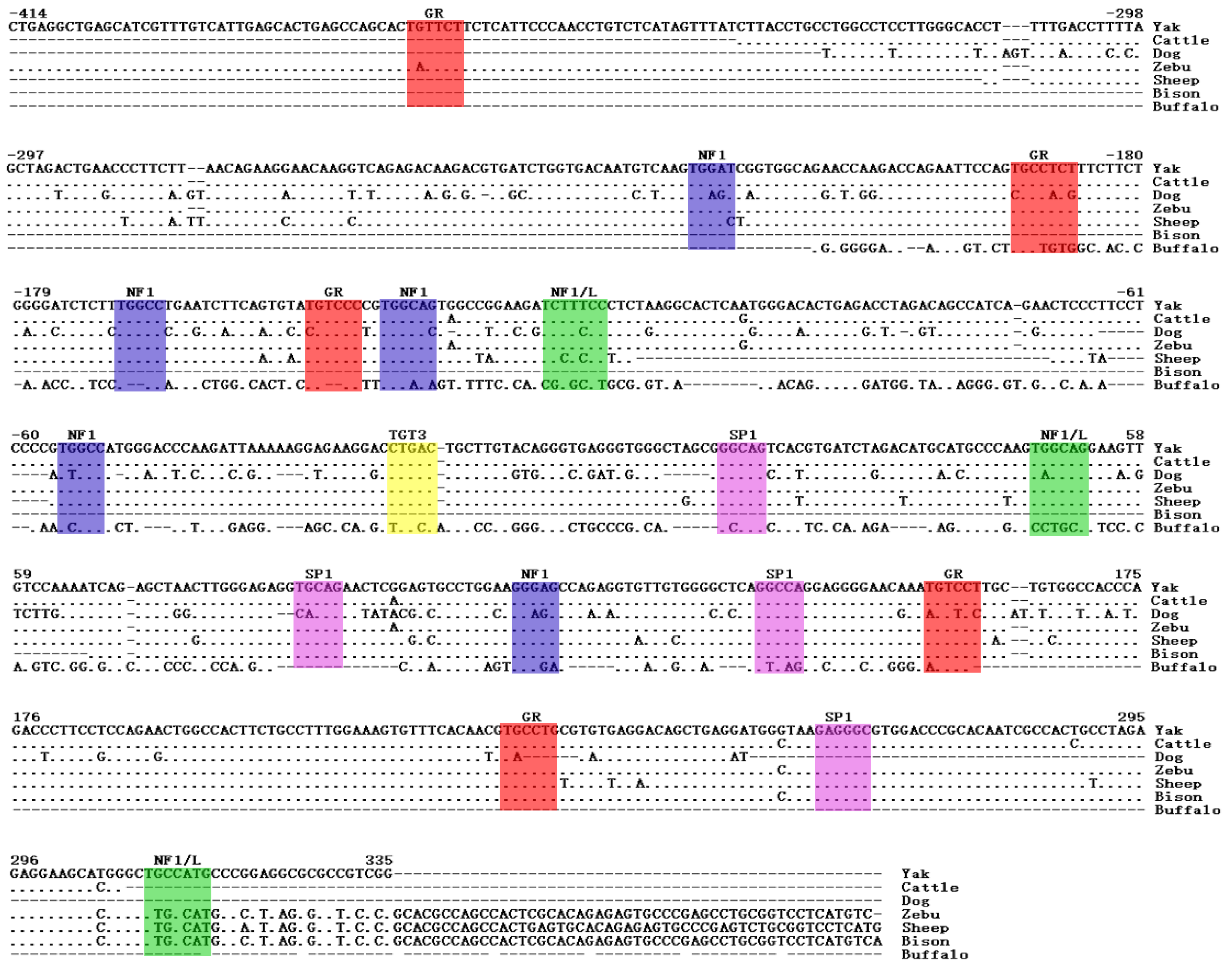This screenshot has width=1232, height=971.
Task: Click the 335 end position number
Action: [x=379, y=860]
